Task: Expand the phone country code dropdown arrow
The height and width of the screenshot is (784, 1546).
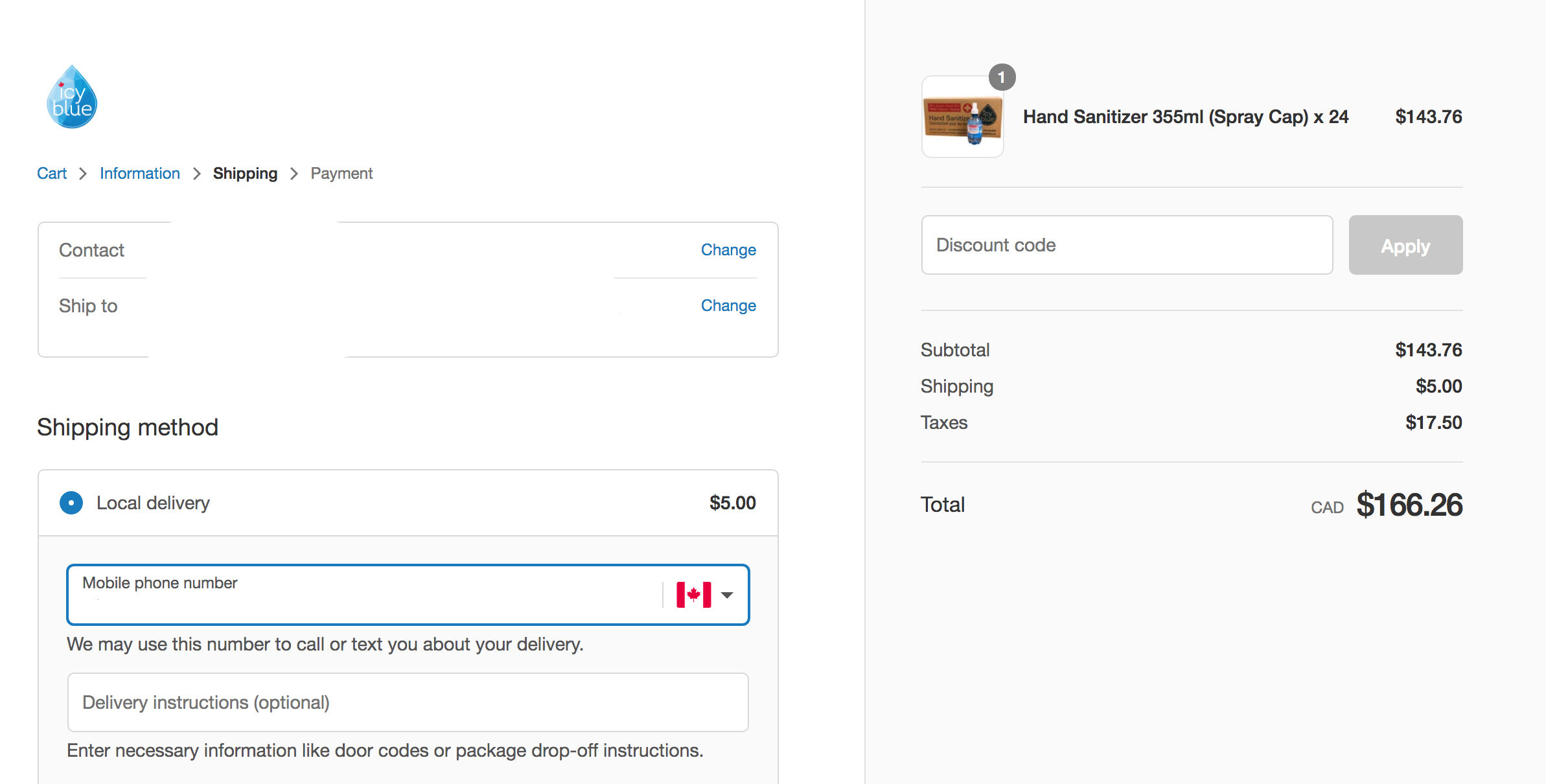Action: pos(727,595)
